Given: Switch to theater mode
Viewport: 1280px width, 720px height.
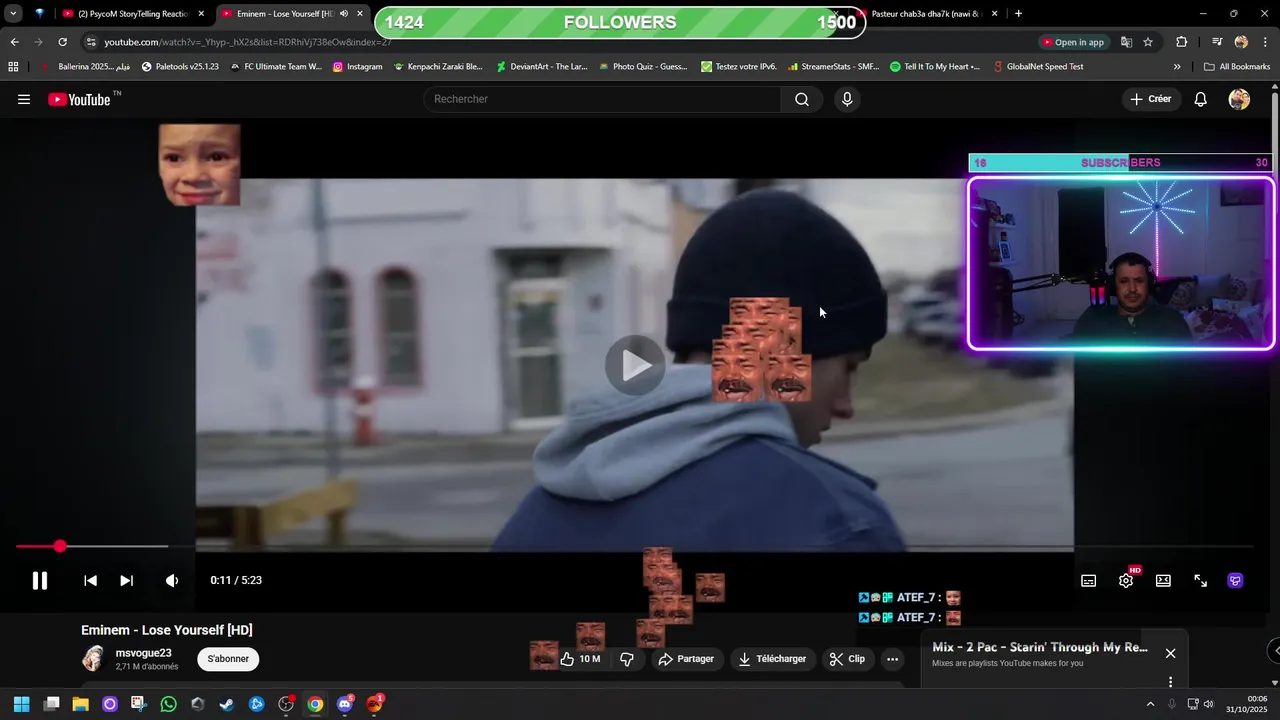Looking at the screenshot, I should [1163, 580].
